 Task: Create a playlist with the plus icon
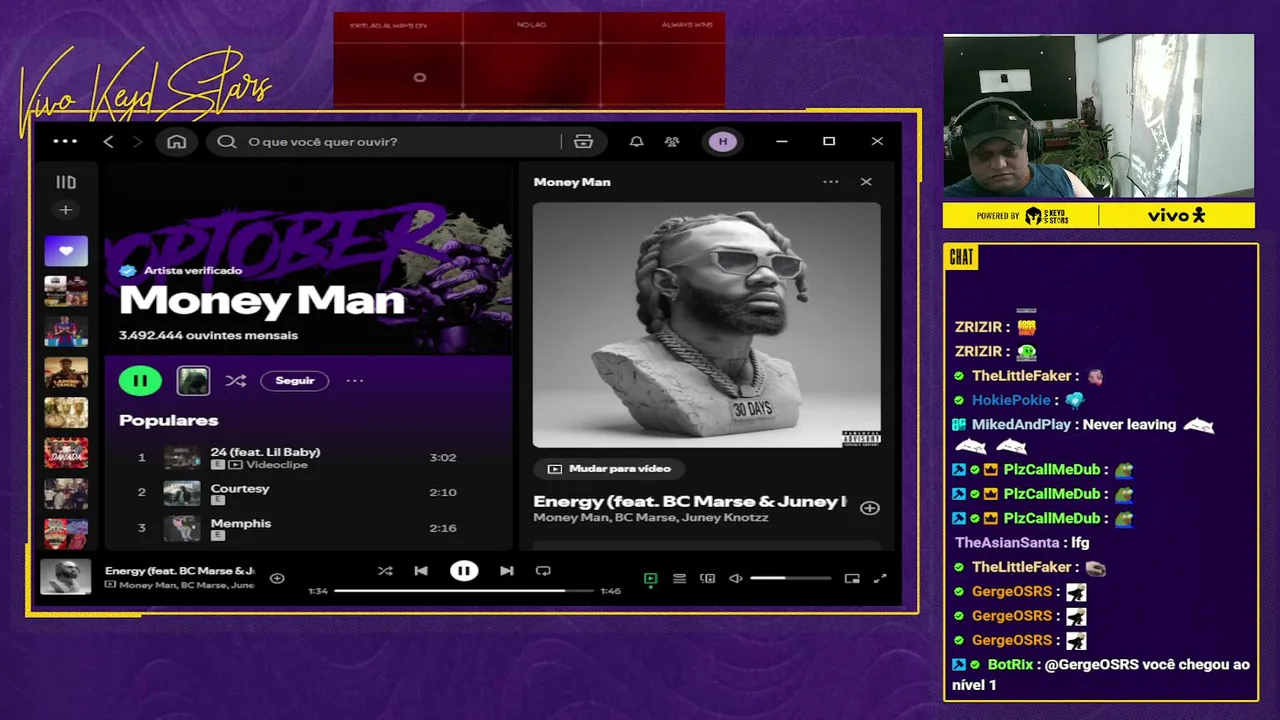click(x=66, y=210)
